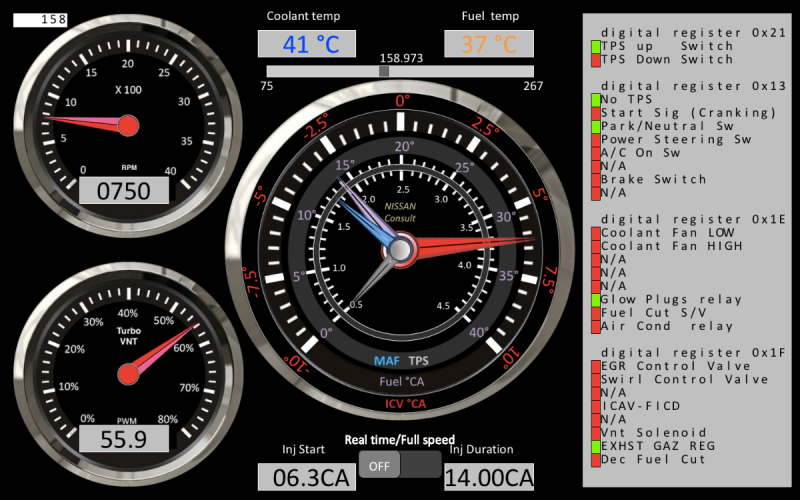Click the small 158 field at top left
The image size is (800, 500).
pos(41,19)
